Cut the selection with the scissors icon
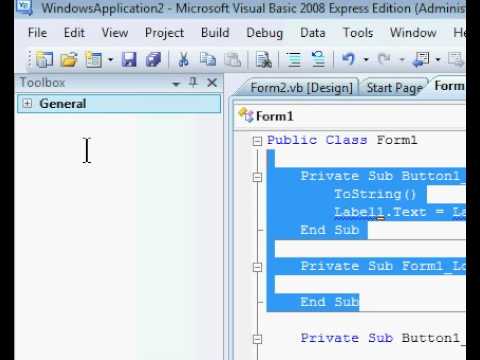The width and height of the screenshot is (480, 360). (183, 60)
